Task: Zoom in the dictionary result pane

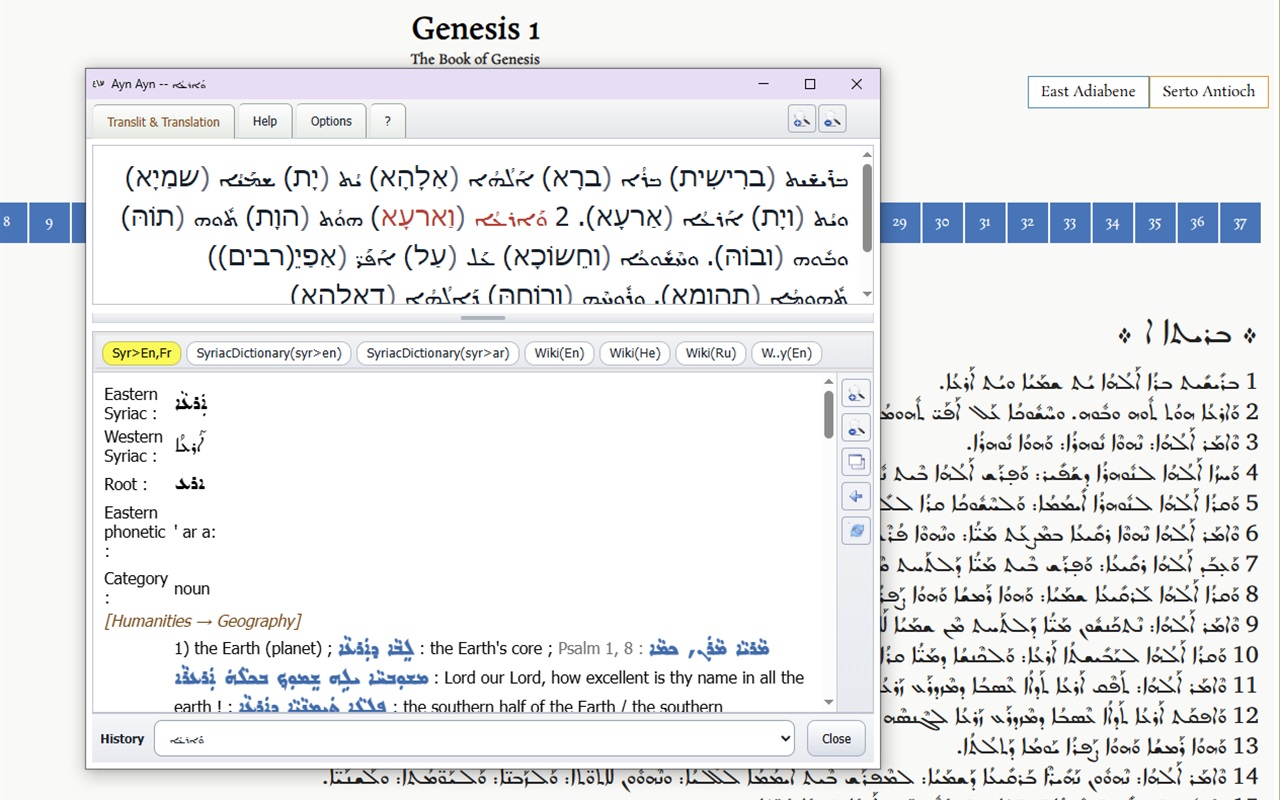Action: (x=856, y=394)
